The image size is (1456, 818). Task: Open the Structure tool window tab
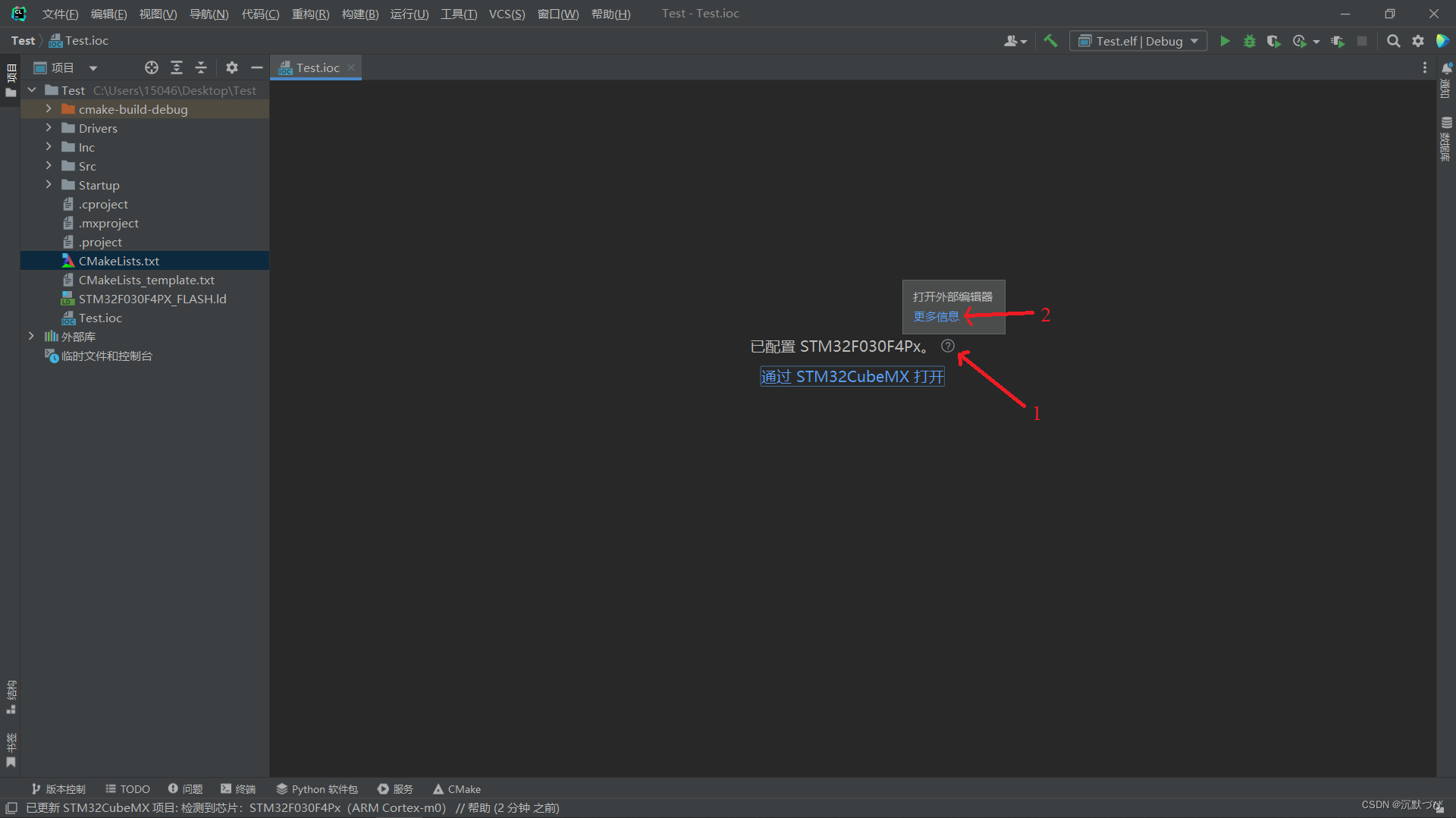(x=11, y=697)
